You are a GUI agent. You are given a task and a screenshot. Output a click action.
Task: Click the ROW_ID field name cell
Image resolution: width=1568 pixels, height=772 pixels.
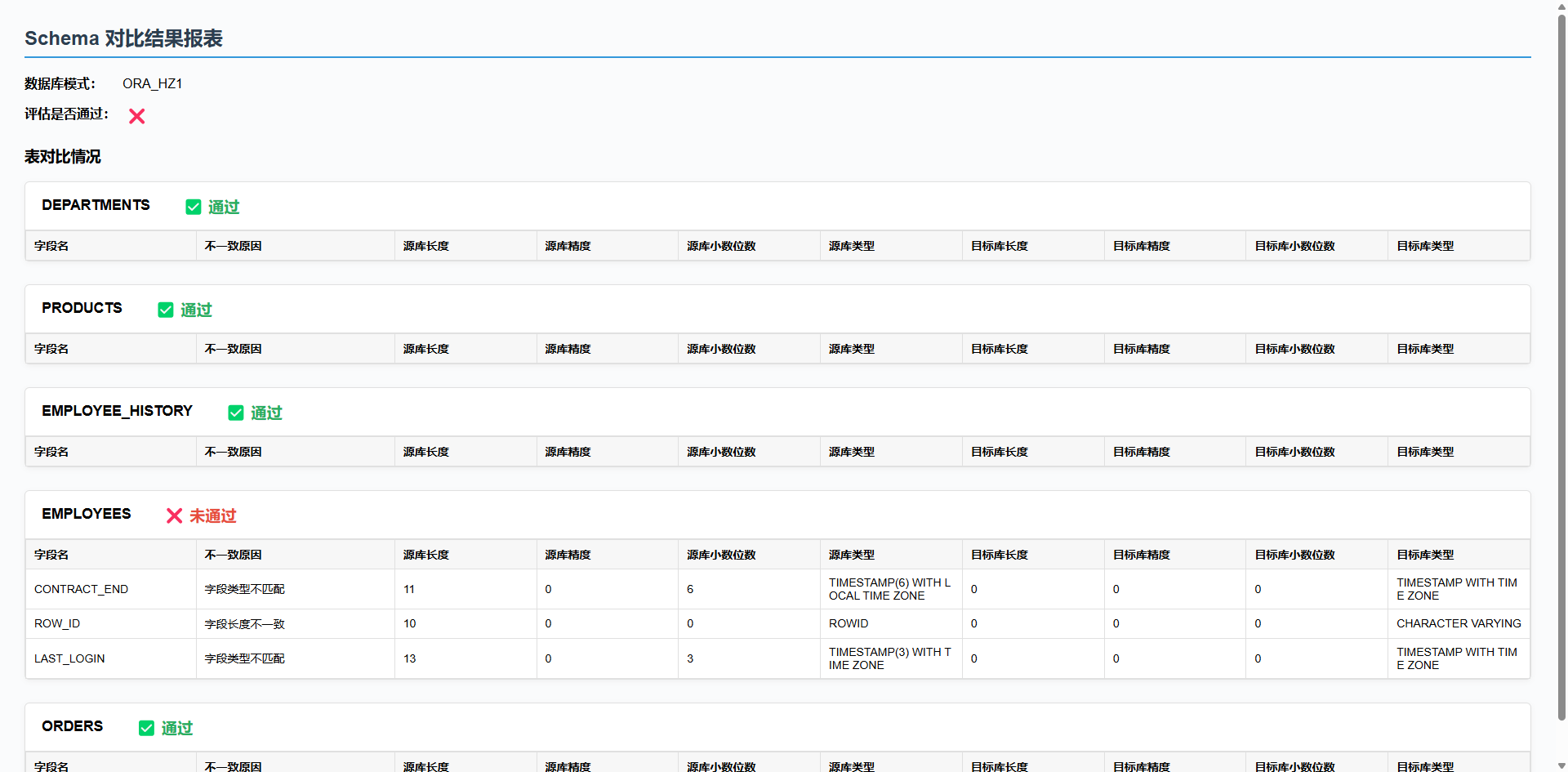[57, 623]
